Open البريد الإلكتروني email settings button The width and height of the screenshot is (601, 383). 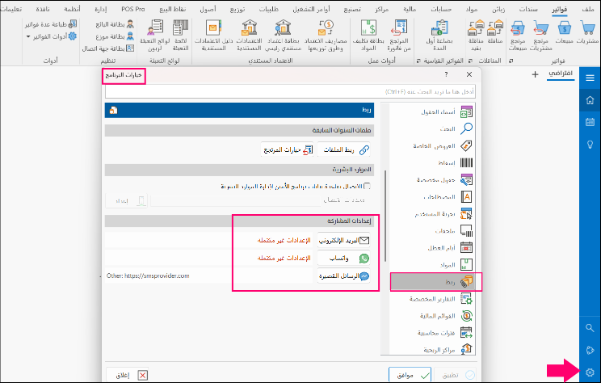[344, 240]
